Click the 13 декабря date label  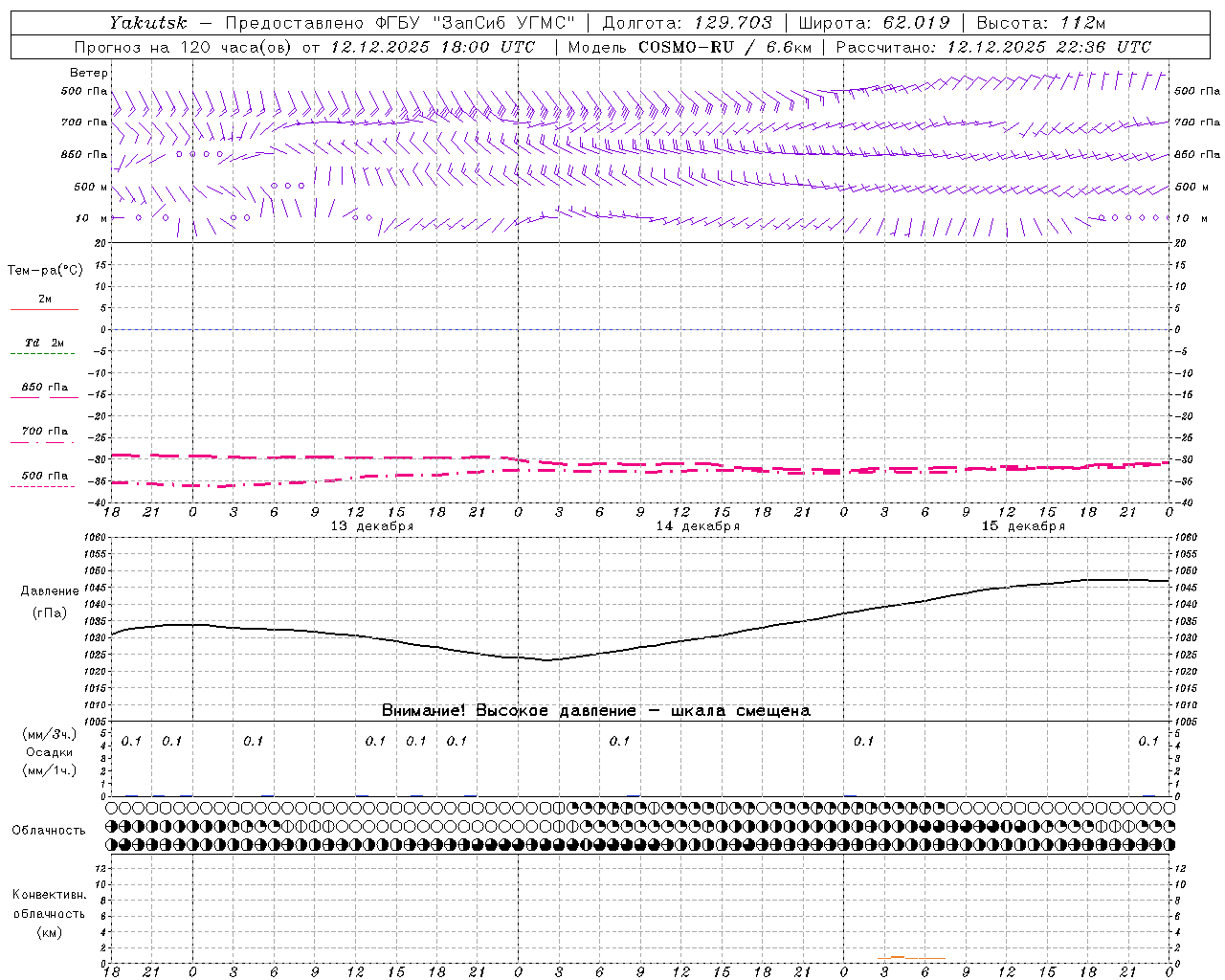[372, 526]
